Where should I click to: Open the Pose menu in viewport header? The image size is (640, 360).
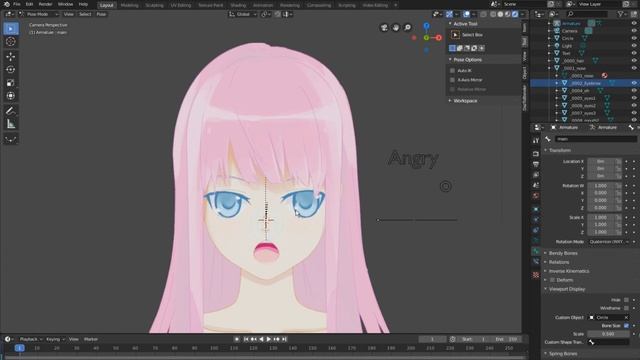[x=101, y=14]
